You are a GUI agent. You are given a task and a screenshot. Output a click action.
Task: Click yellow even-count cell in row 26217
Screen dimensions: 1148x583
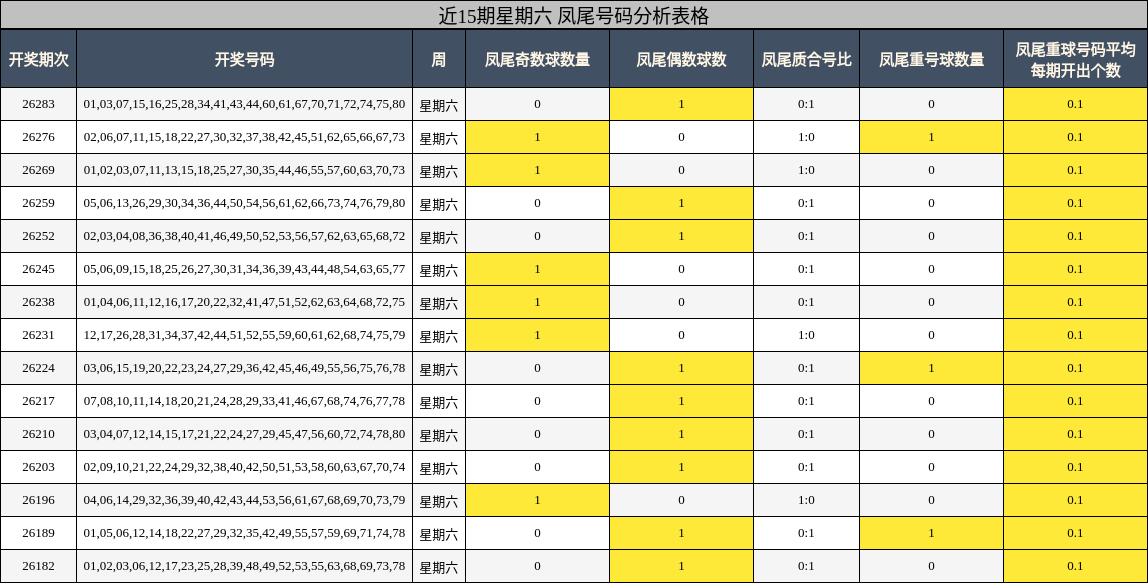(x=681, y=401)
